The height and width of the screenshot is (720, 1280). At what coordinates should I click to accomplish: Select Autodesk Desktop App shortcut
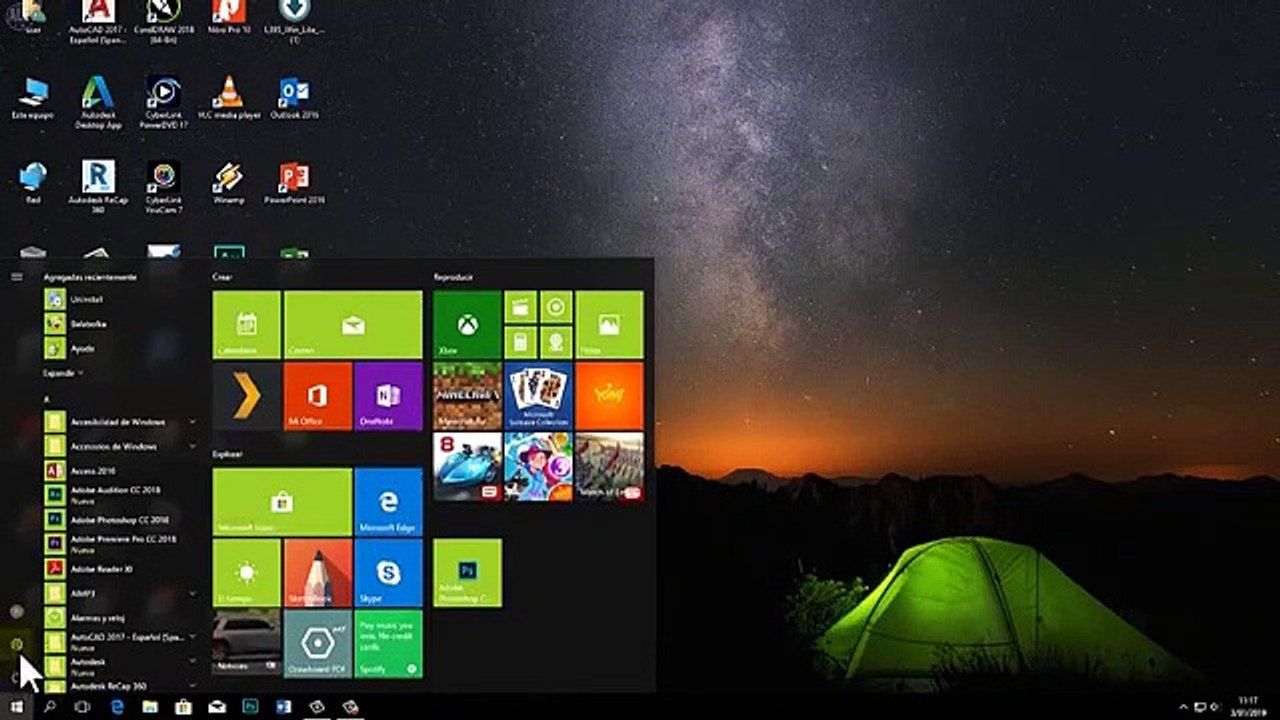pyautogui.click(x=98, y=102)
